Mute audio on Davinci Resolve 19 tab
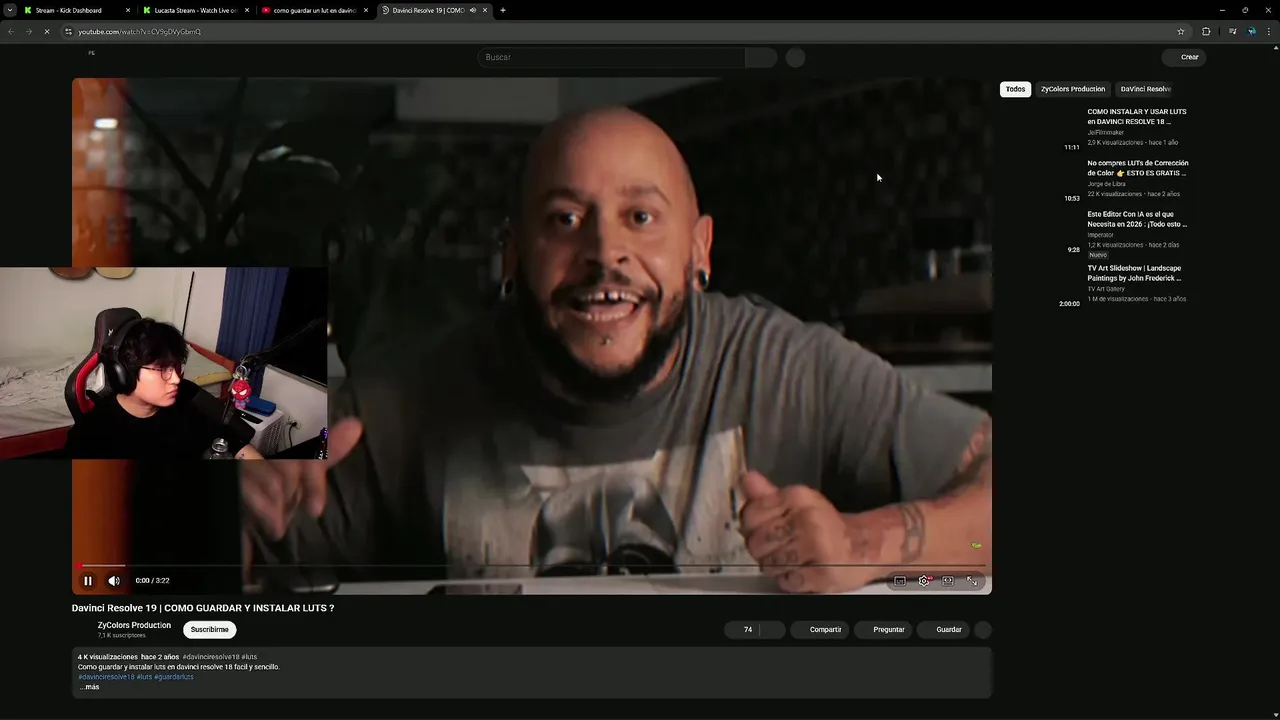1280x720 pixels. click(473, 10)
